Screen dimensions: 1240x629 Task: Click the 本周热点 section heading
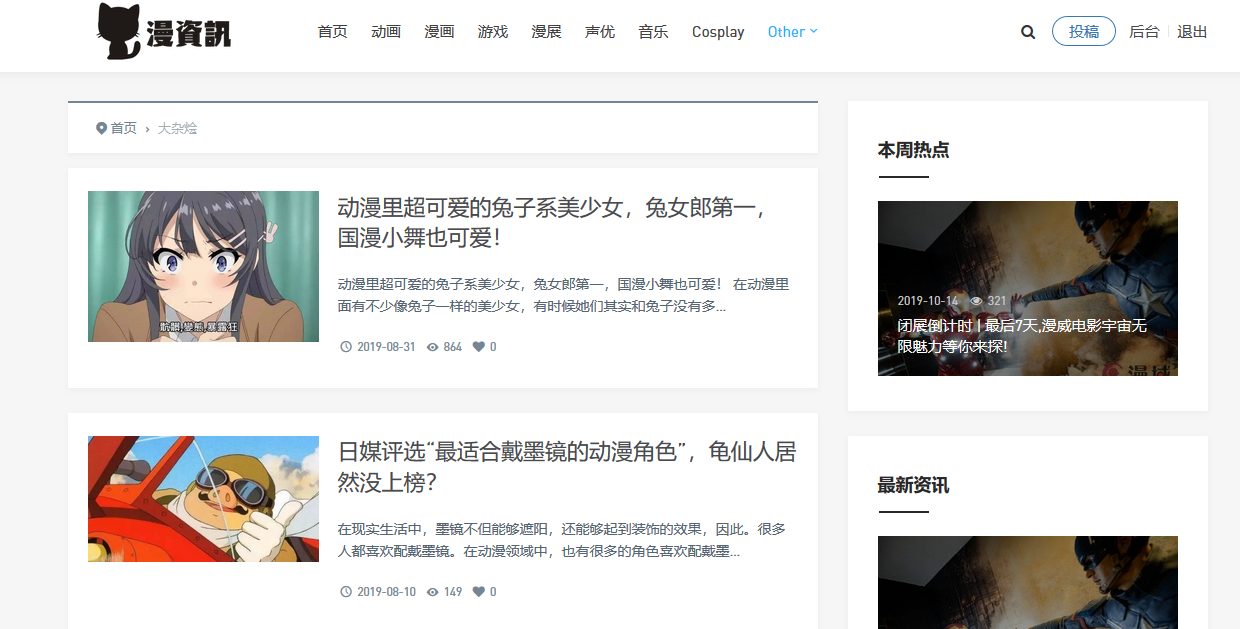point(913,150)
